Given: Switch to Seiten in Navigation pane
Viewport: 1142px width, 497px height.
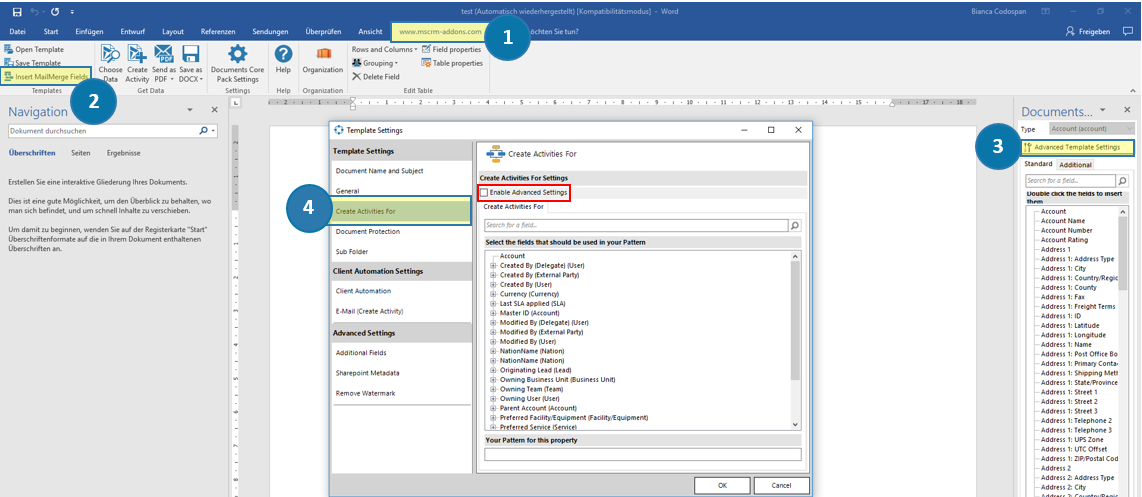Looking at the screenshot, I should 81,153.
